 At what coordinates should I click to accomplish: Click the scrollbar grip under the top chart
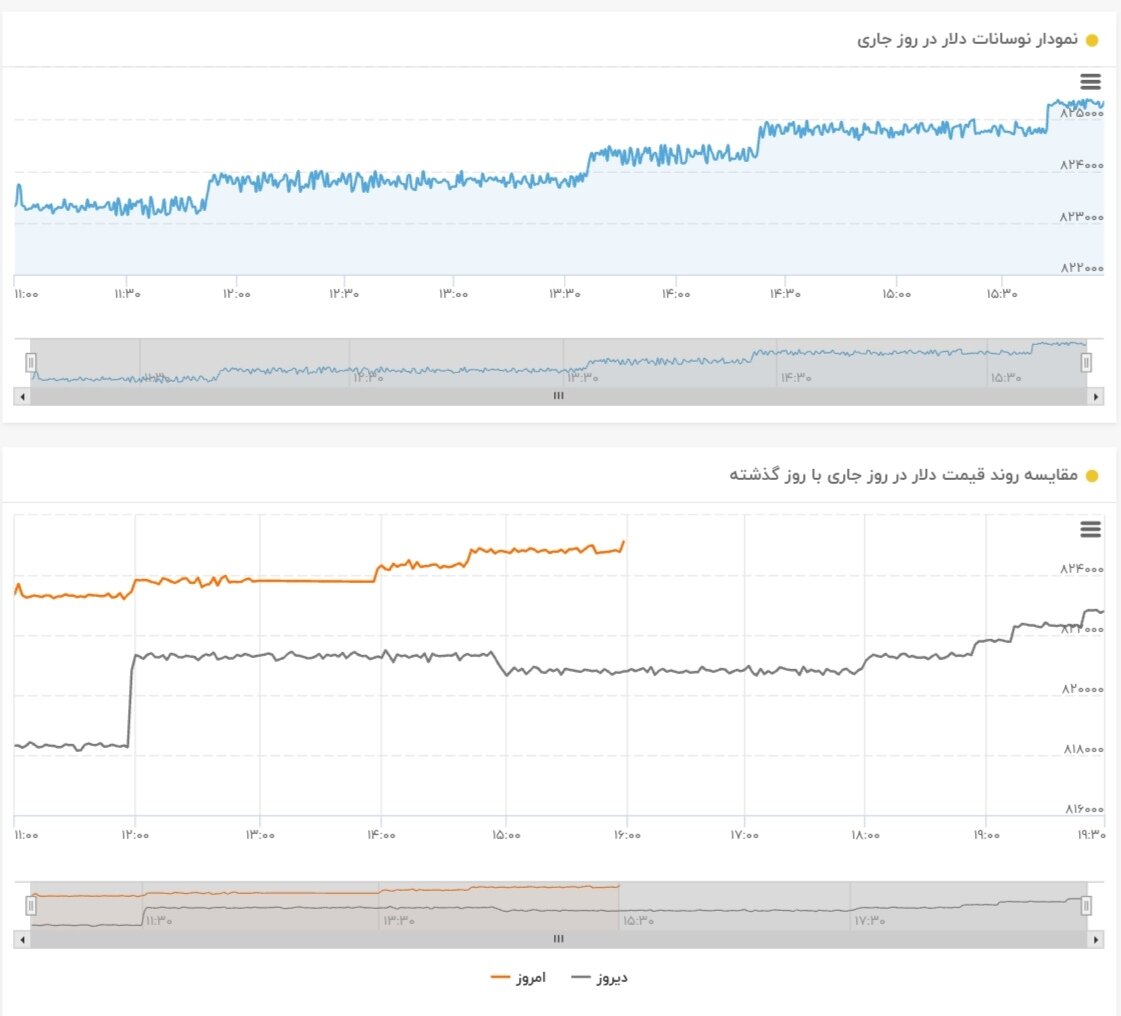tap(558, 396)
